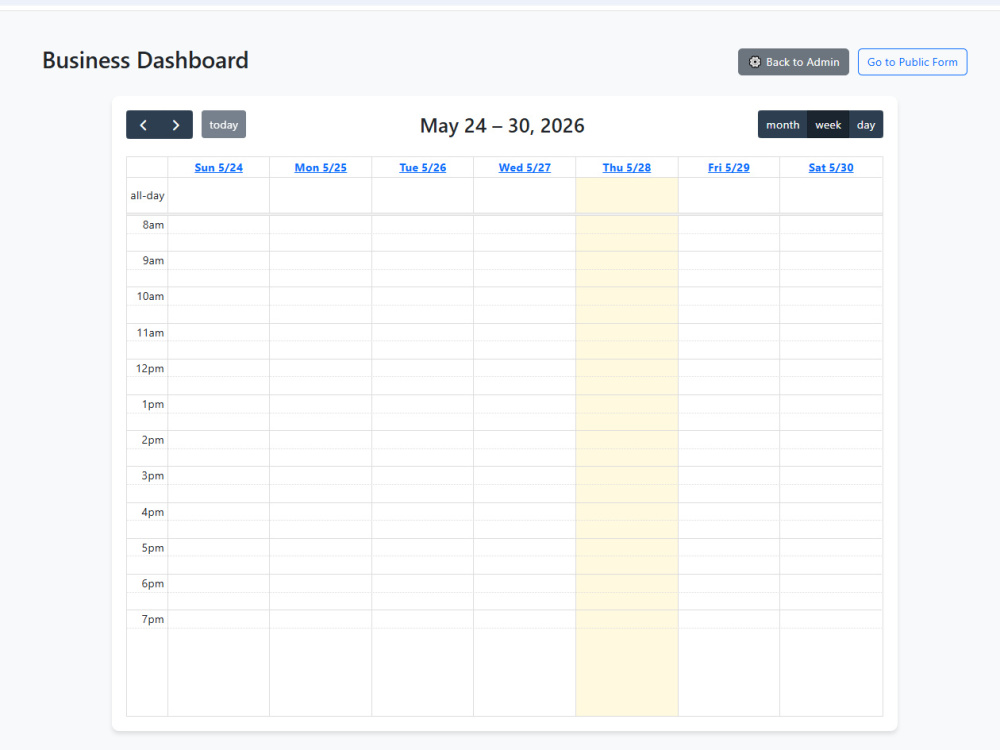Click the 11am time label
The width and height of the screenshot is (1000, 750).
[x=151, y=333]
